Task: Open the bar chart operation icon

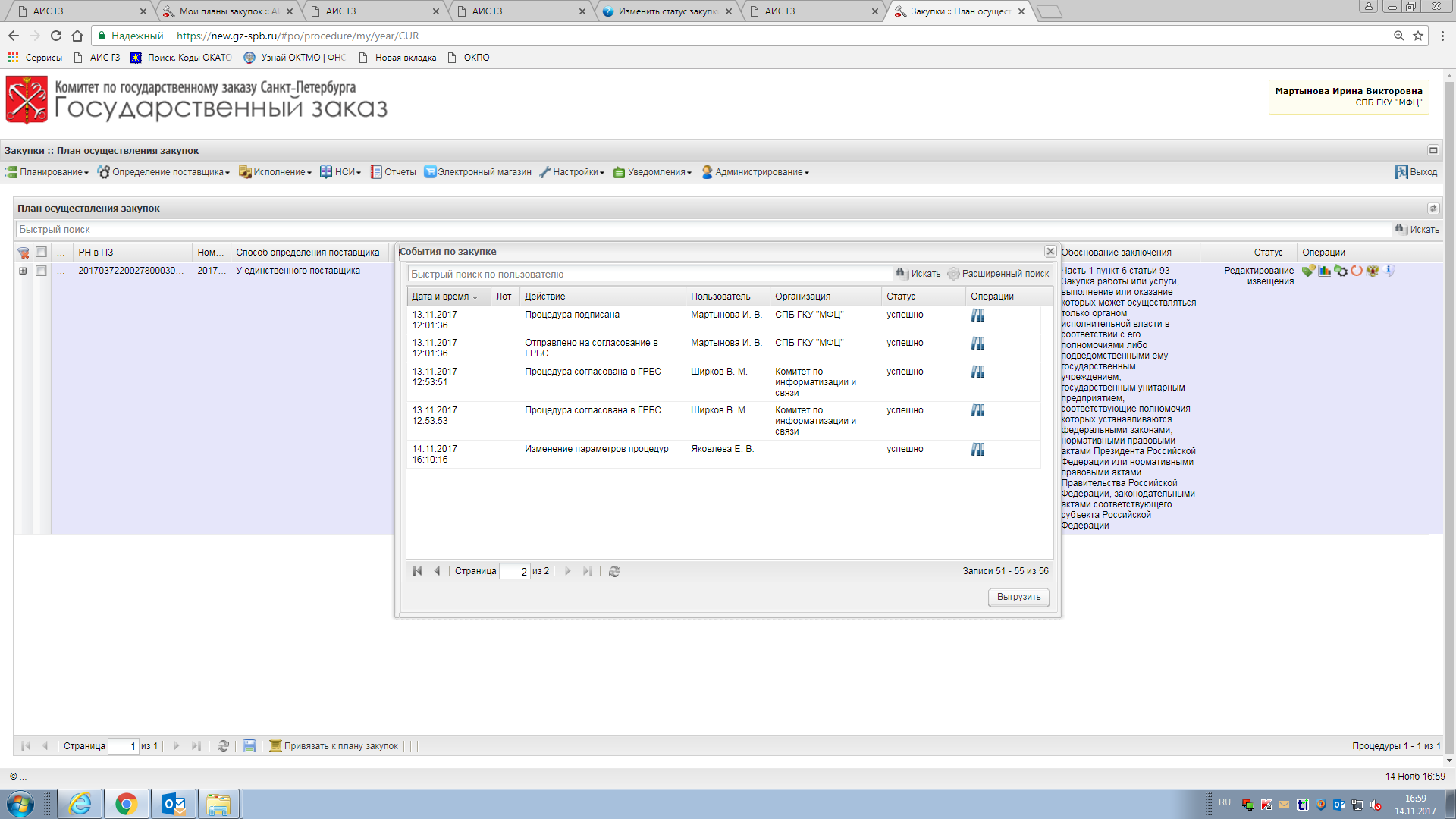Action: point(1325,271)
